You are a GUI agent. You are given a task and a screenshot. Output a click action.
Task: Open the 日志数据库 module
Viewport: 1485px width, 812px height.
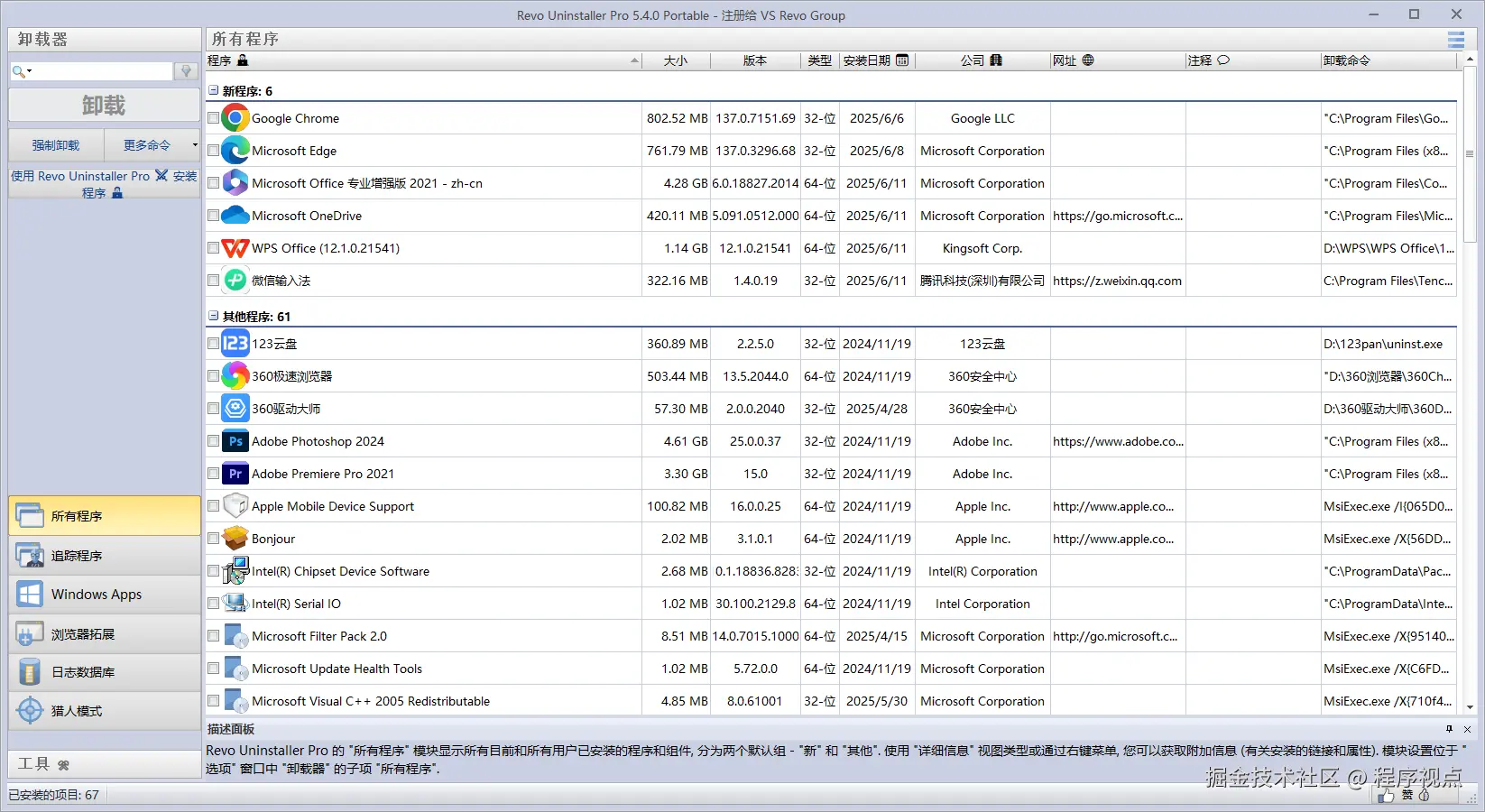click(104, 672)
